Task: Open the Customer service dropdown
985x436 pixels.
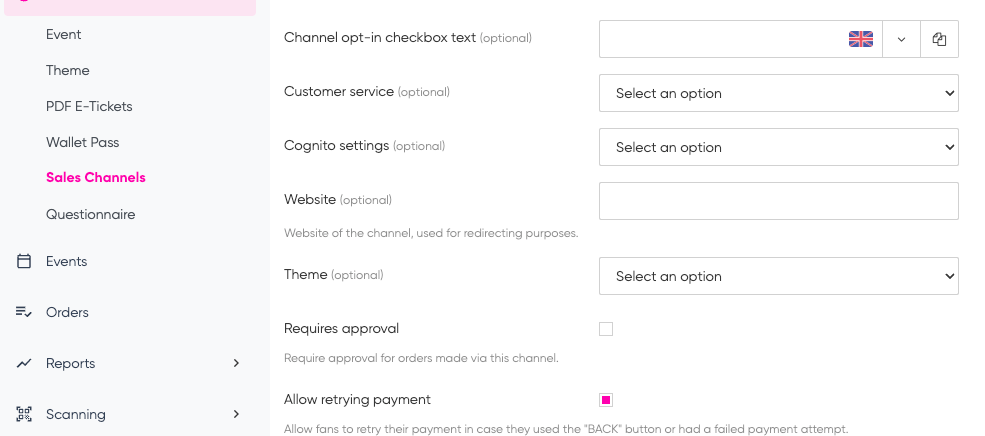Action: pos(778,93)
